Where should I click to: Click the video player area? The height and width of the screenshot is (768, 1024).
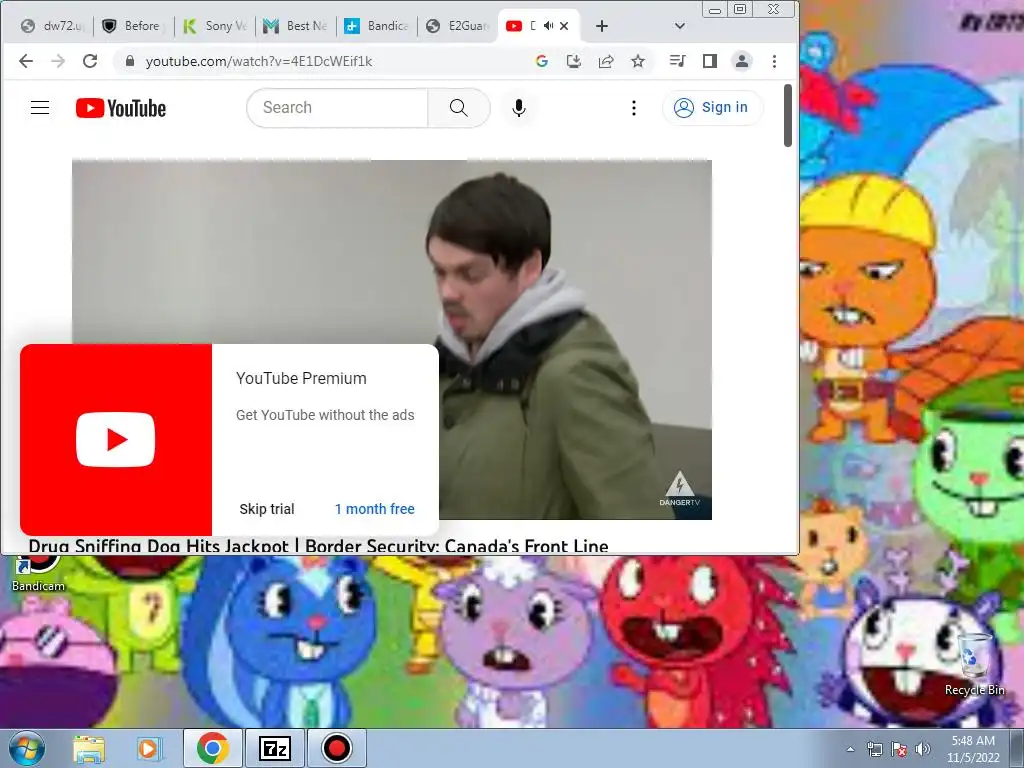click(x=392, y=340)
